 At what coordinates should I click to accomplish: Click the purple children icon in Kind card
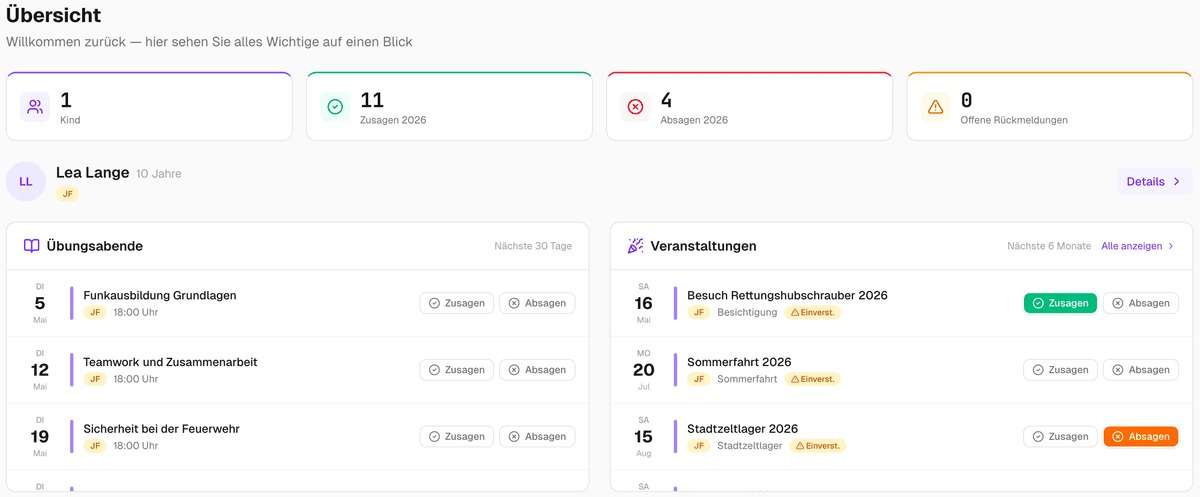click(x=35, y=106)
